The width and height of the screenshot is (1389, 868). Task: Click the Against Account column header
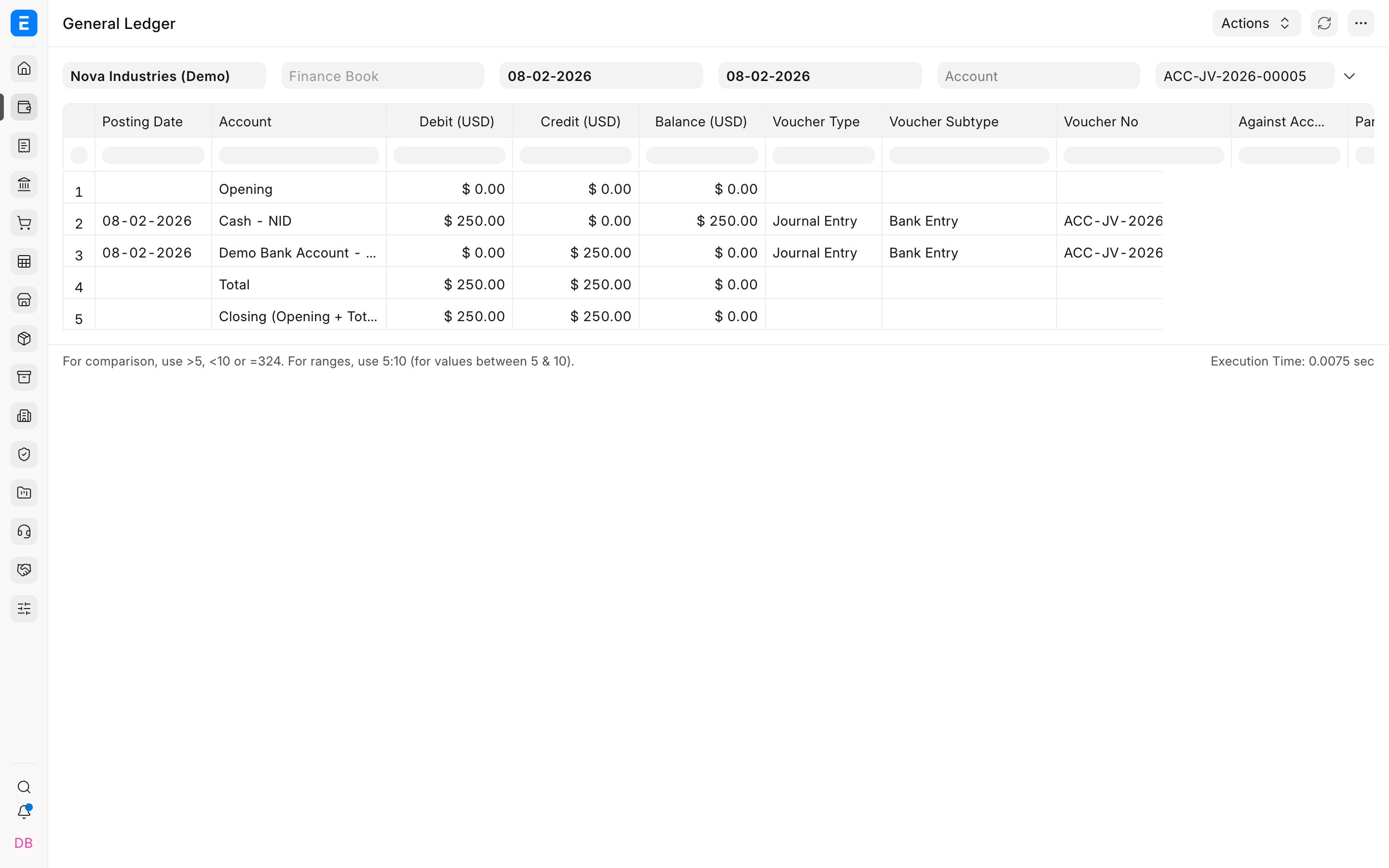click(1289, 121)
